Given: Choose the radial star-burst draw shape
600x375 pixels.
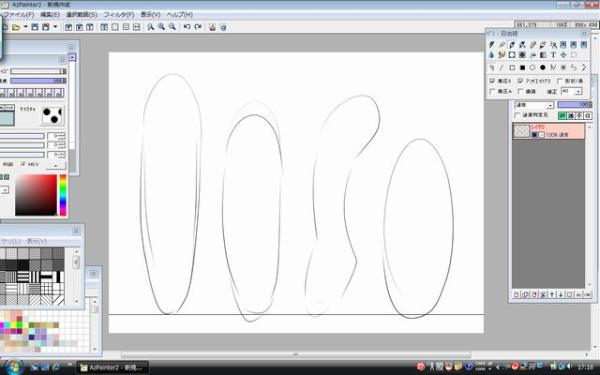Looking at the screenshot, I should point(563,68).
